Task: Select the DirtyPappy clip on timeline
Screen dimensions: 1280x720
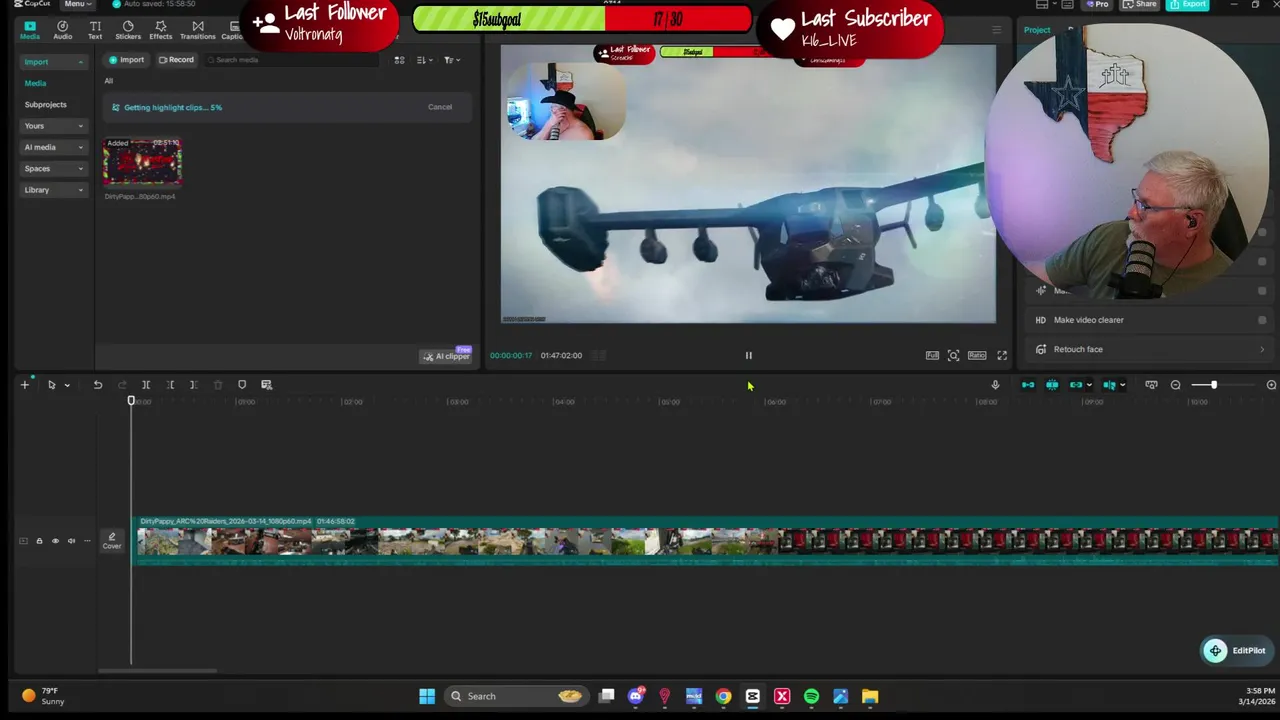Action: point(707,541)
